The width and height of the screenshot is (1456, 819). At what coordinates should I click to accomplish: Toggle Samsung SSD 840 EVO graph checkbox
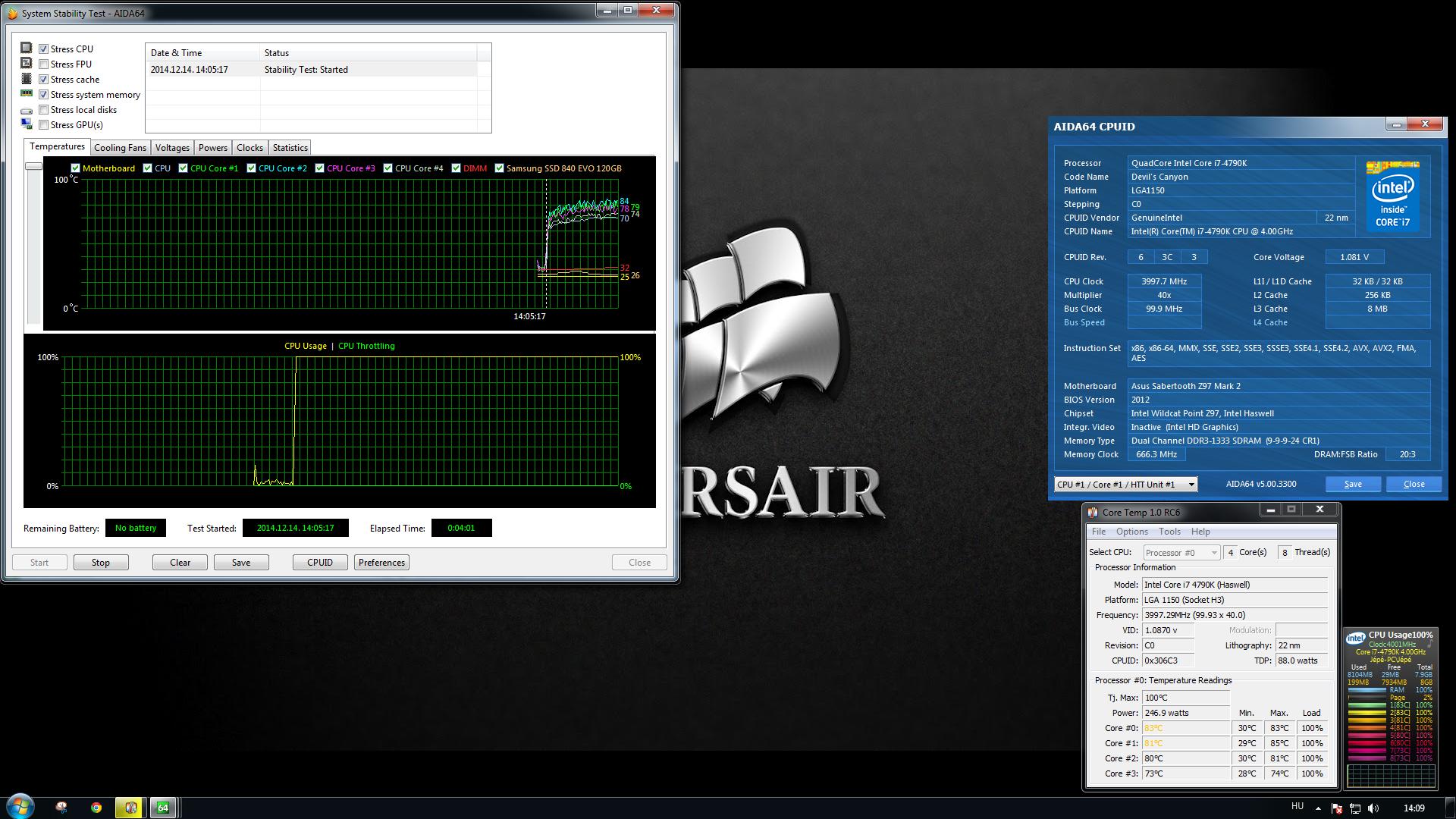pyautogui.click(x=499, y=168)
